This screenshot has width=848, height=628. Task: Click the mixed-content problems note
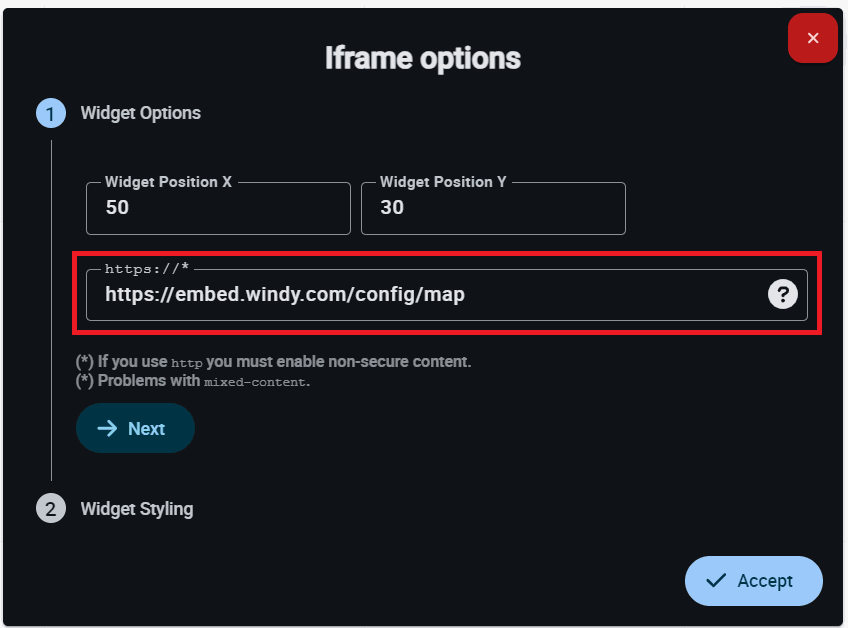click(193, 381)
